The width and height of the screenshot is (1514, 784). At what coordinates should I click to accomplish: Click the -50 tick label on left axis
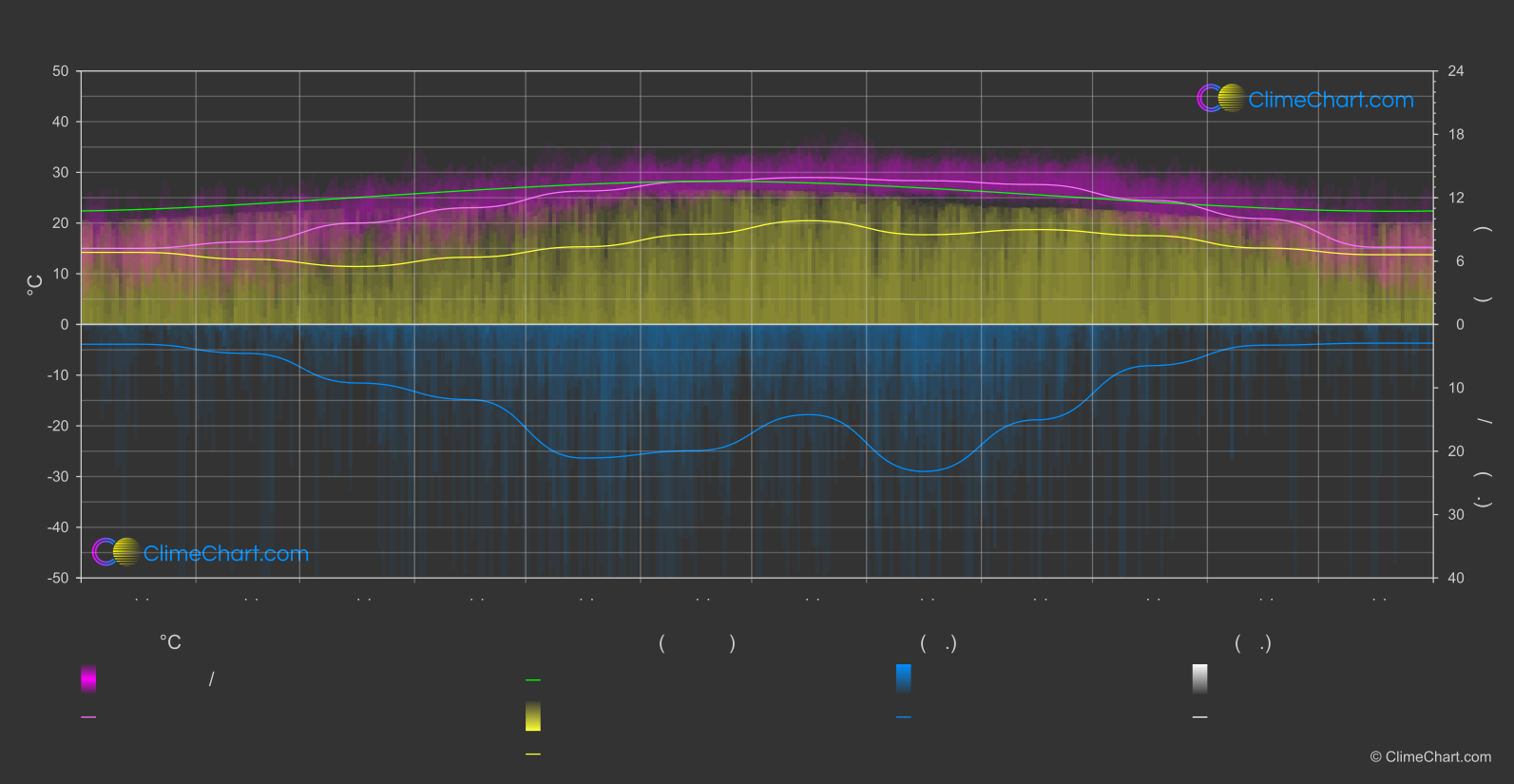pyautogui.click(x=58, y=578)
